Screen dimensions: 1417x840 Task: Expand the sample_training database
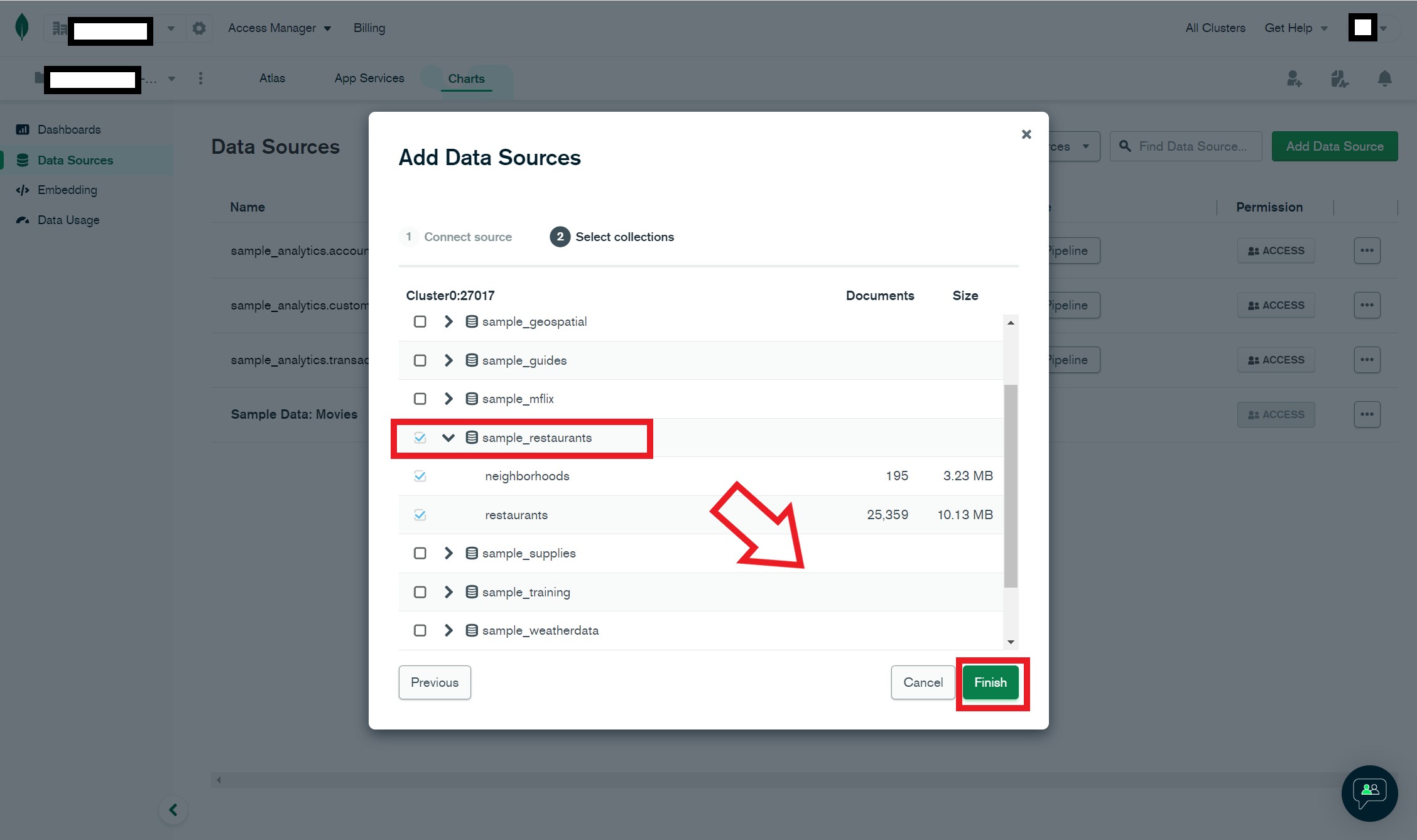click(x=448, y=592)
